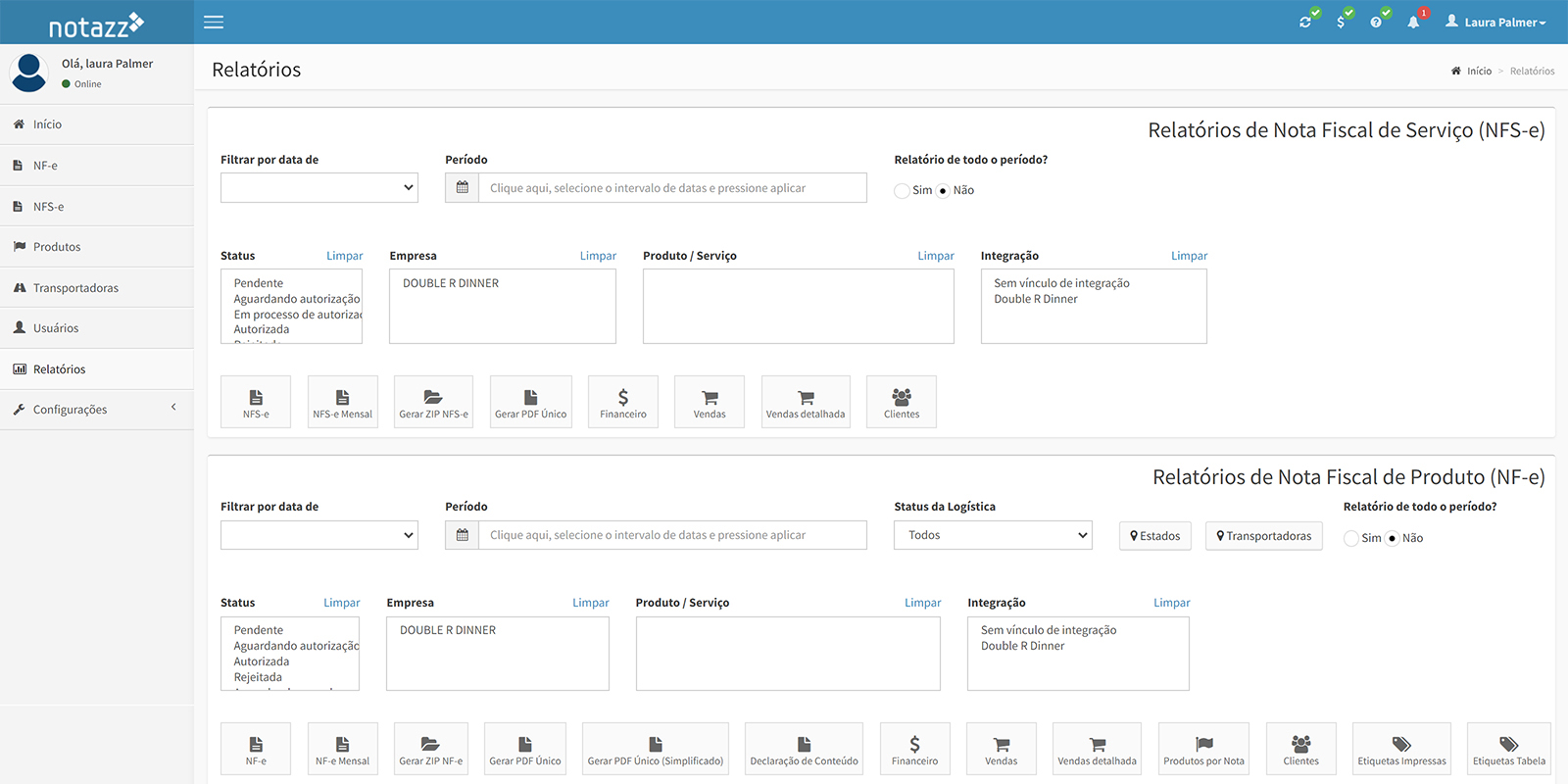Open Declaração de Conteúdo report

point(804,749)
